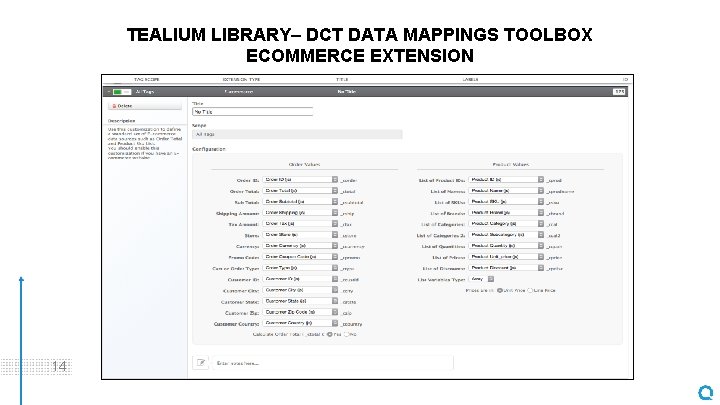720x405 pixels.
Task: Open the List of Prices dropdown
Action: [506, 257]
